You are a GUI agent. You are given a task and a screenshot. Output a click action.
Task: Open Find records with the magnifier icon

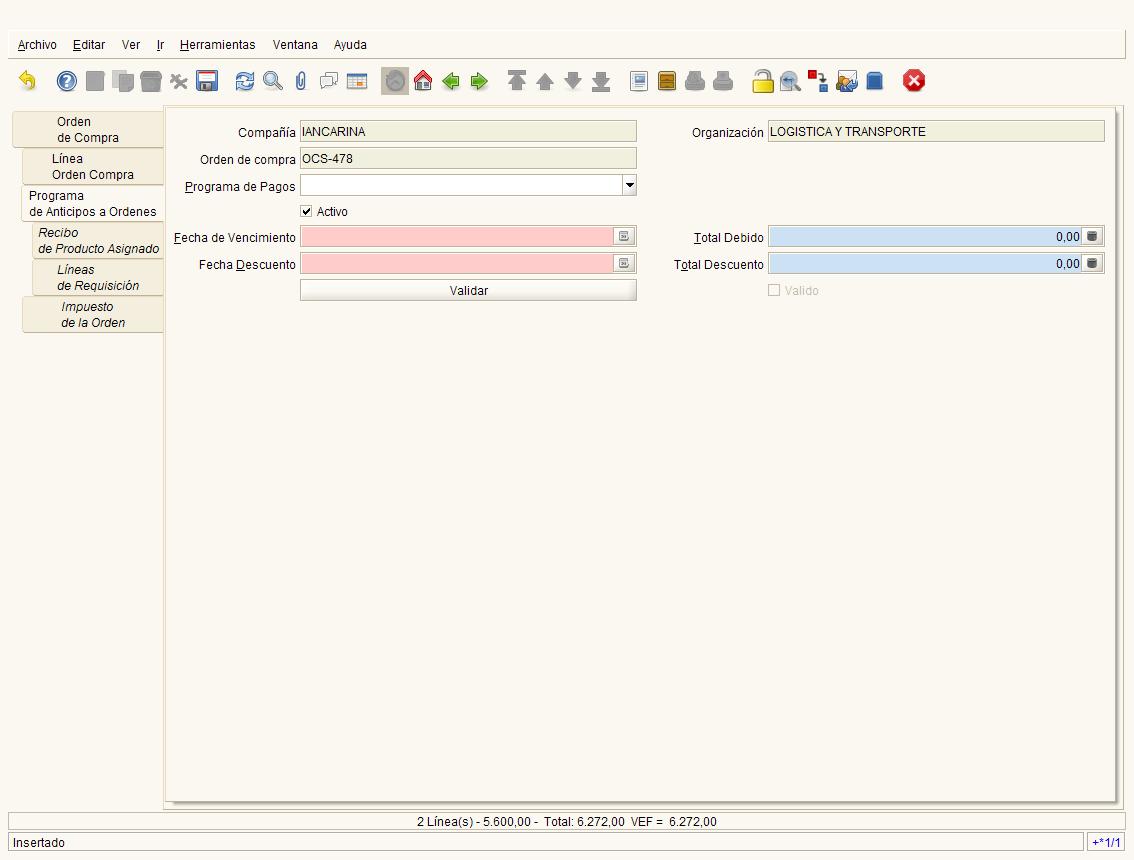click(273, 80)
